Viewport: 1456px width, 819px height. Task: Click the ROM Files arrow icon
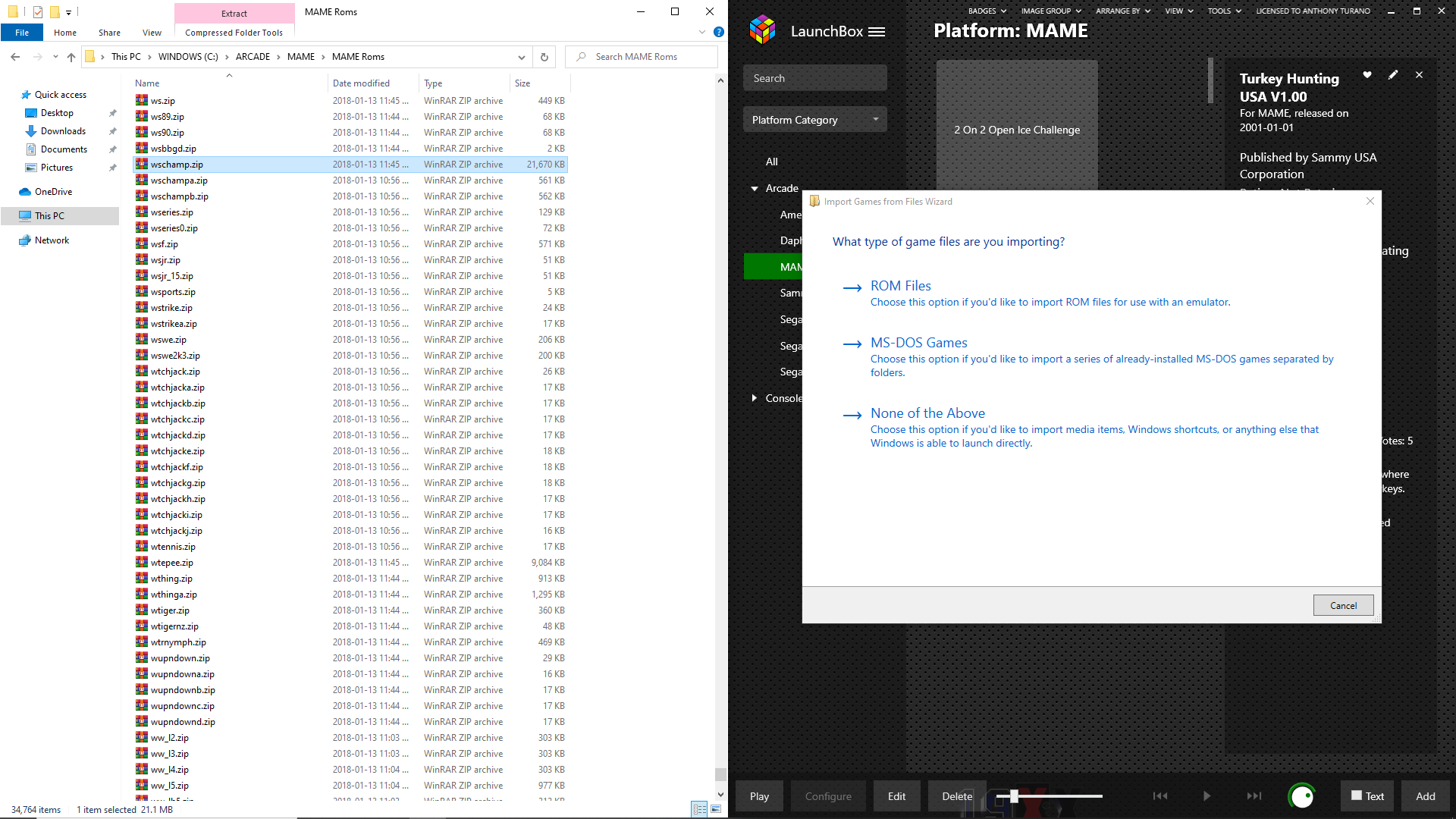852,288
